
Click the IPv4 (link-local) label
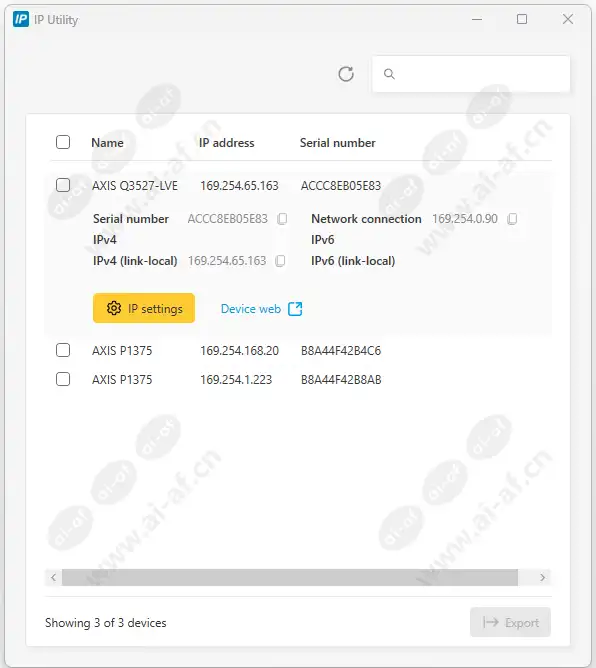(135, 261)
